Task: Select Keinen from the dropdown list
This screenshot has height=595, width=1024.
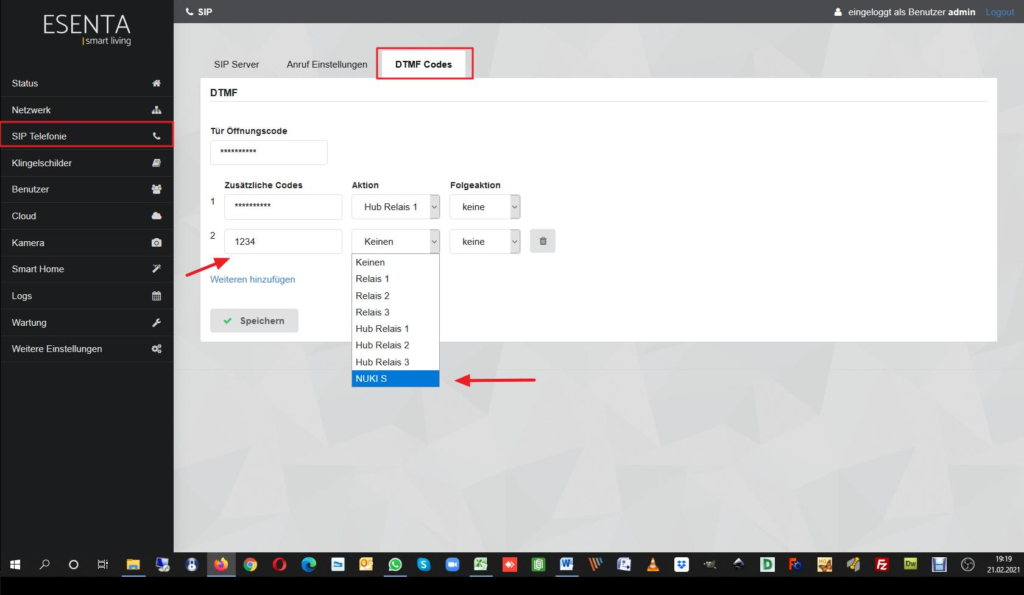Action: pos(395,262)
